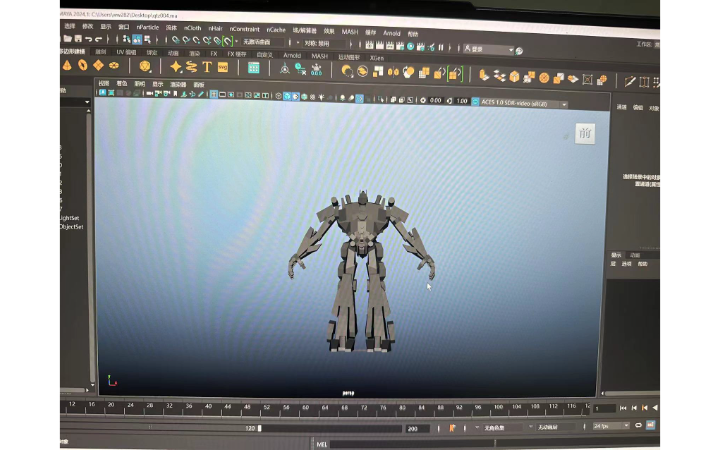Select the platonic solid shelf icon

tap(145, 67)
